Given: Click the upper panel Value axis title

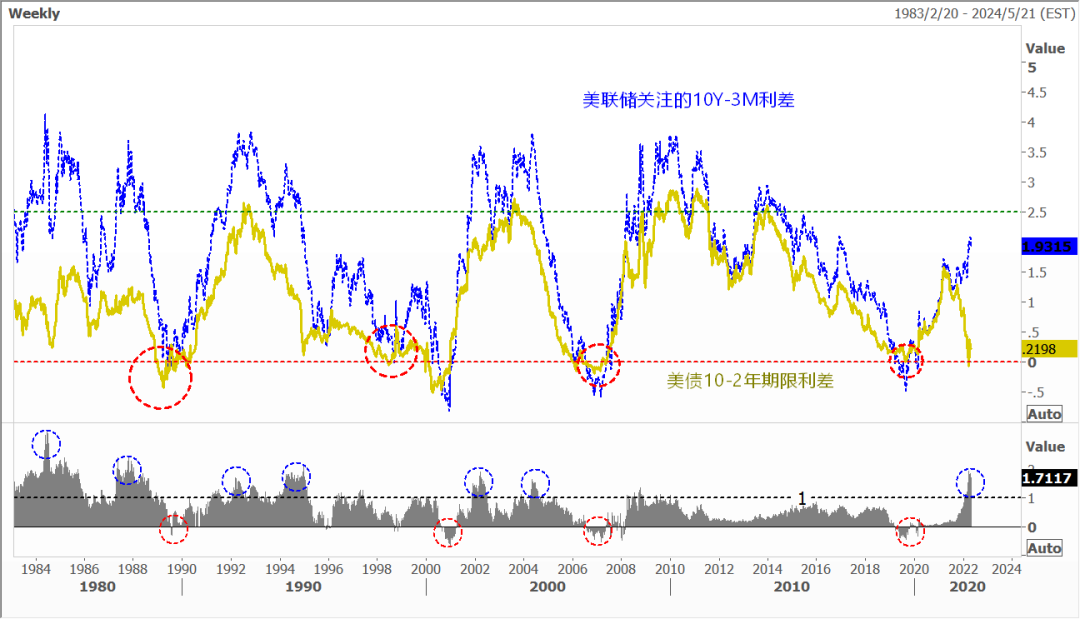Looking at the screenshot, I should pos(1045,48).
